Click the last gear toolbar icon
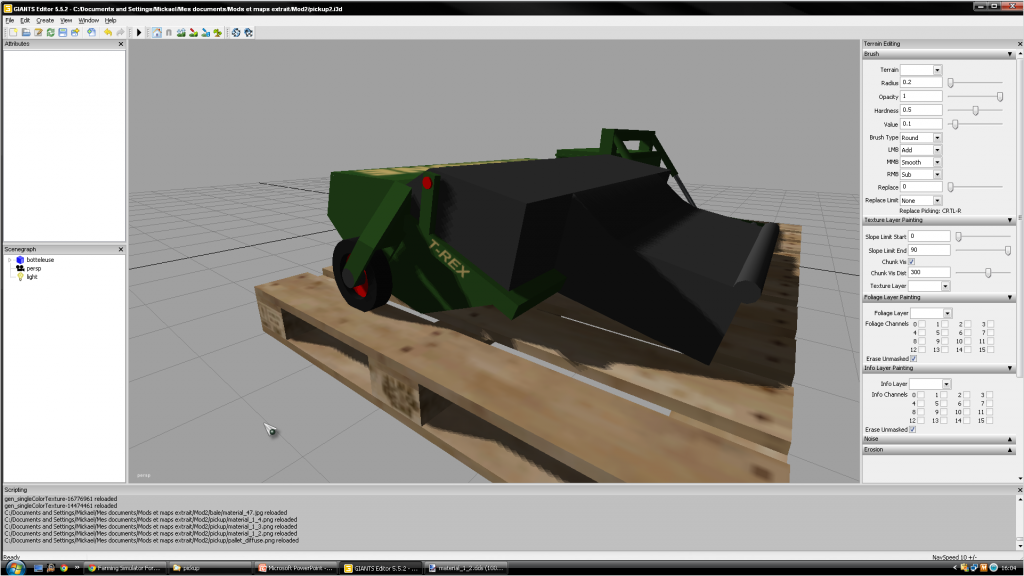Viewport: 1024px width, 576px height. (248, 33)
